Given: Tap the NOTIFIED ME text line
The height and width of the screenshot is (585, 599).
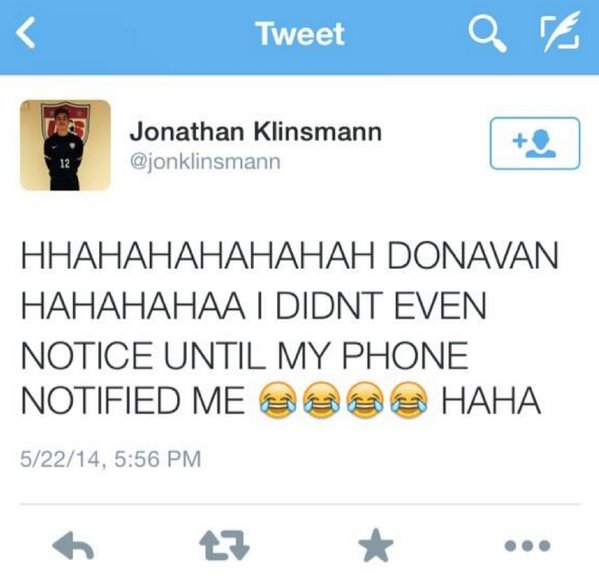Looking at the screenshot, I should [133, 400].
